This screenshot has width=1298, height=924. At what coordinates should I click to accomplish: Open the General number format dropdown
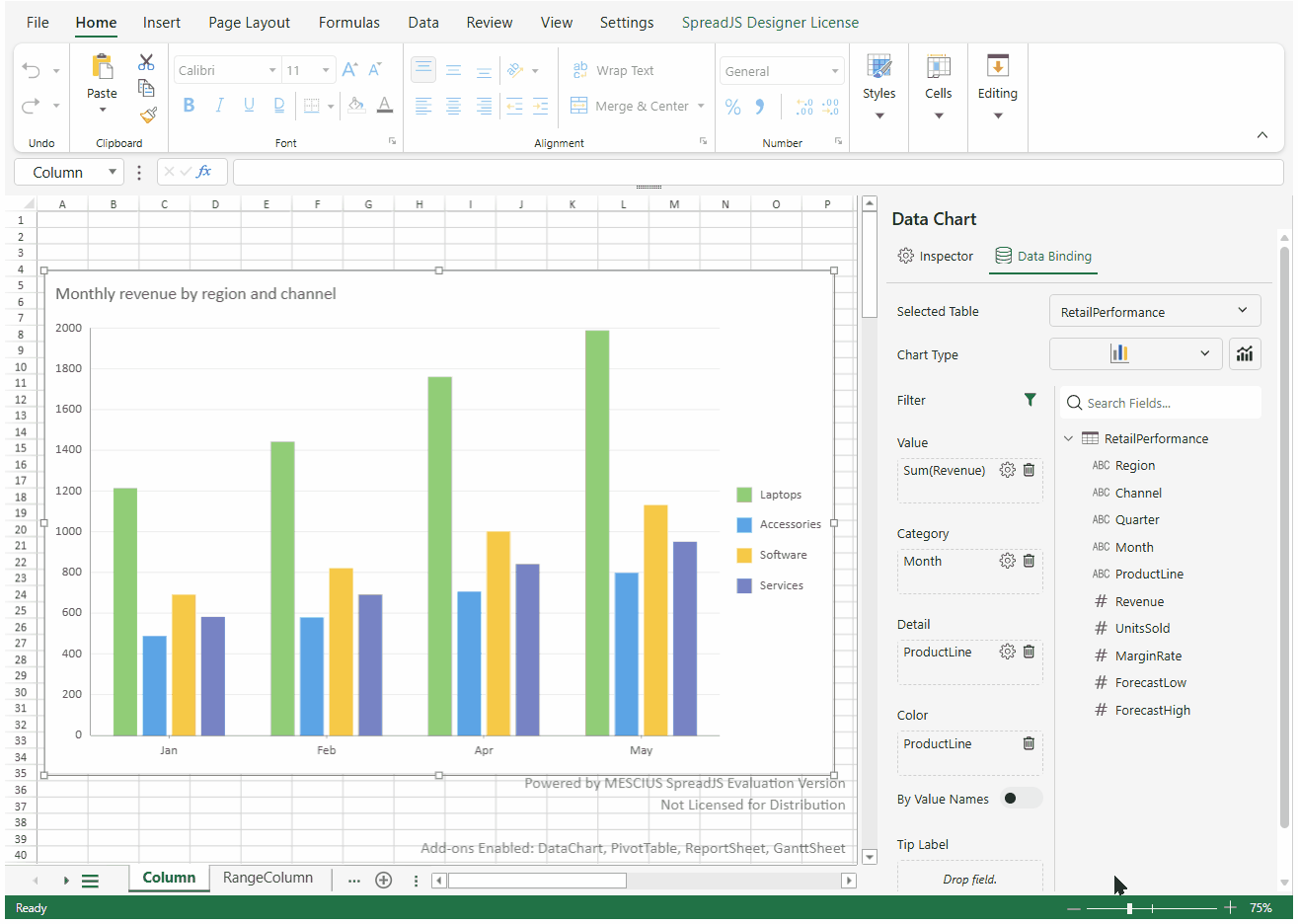835,71
